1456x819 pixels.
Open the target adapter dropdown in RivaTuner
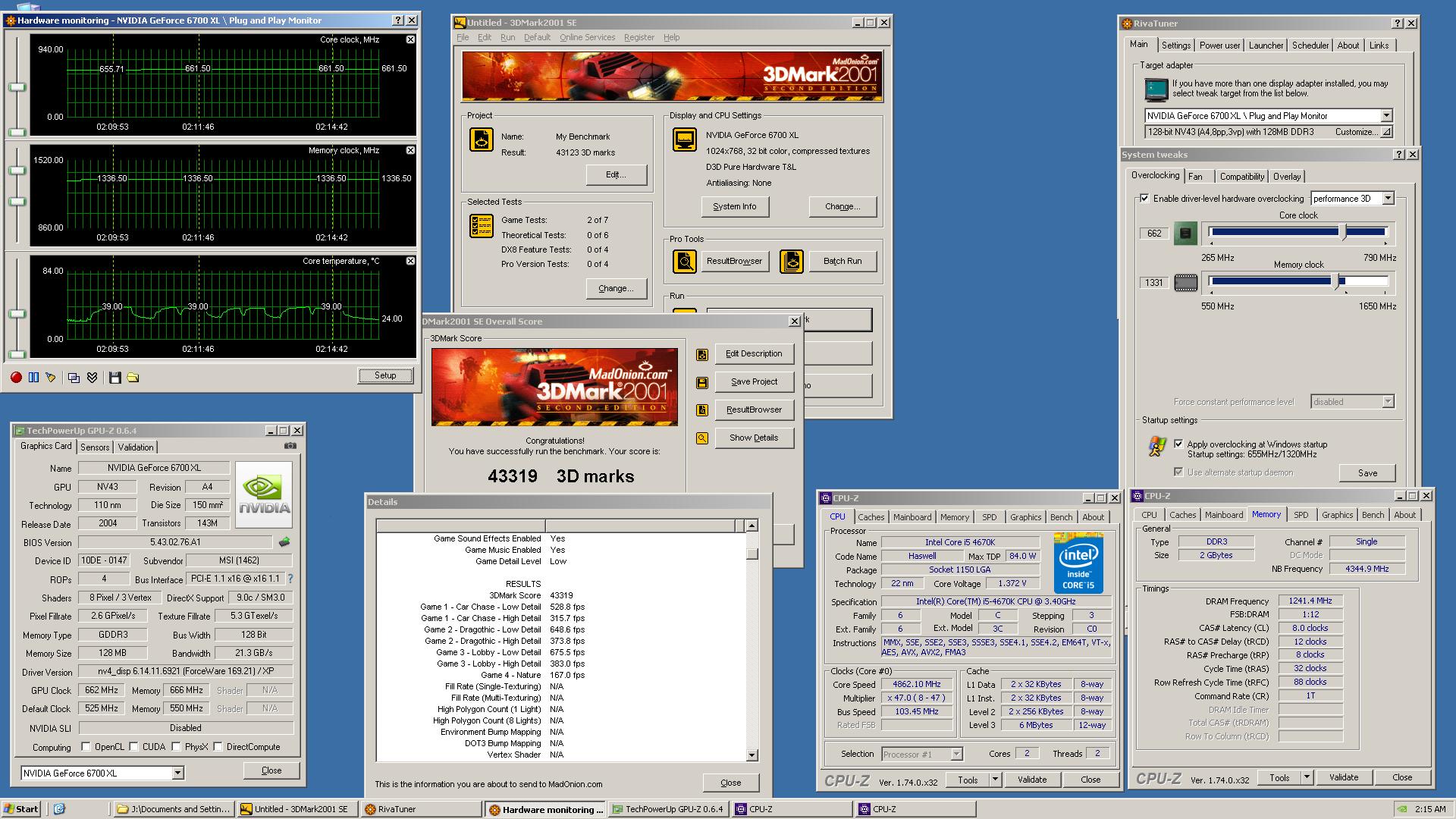(x=1385, y=116)
